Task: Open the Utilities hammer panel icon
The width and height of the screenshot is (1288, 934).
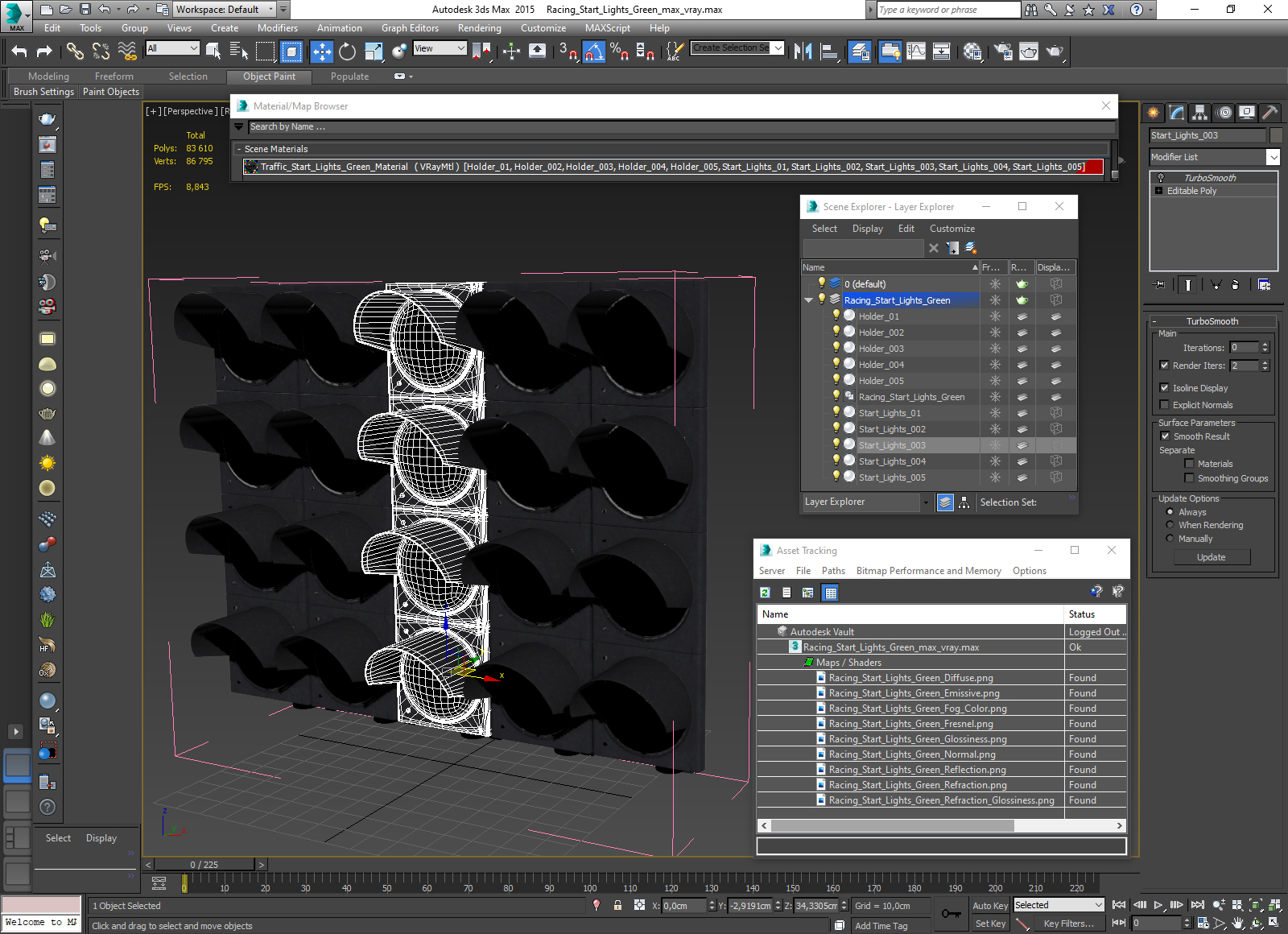Action: (1270, 113)
